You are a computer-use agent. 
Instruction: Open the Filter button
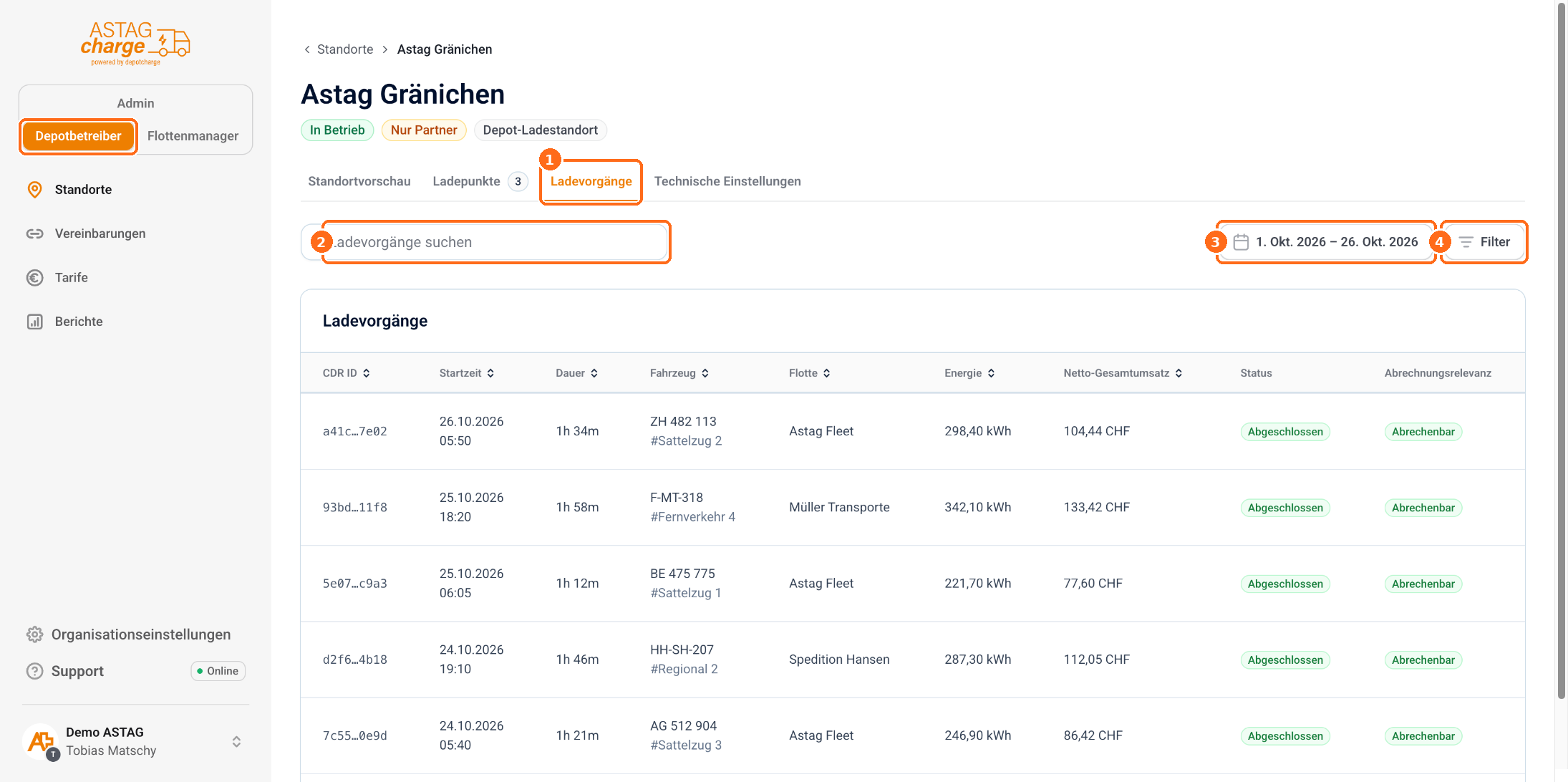click(1484, 242)
